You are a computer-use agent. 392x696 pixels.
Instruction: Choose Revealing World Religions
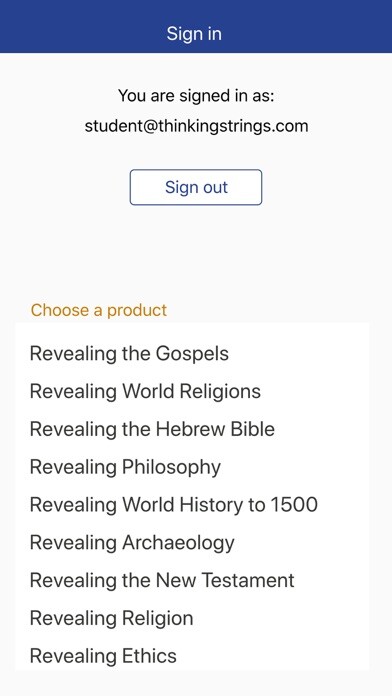[192, 392]
